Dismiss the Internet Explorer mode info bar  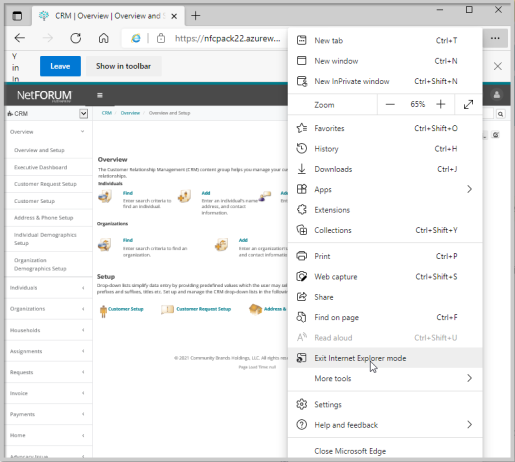(498, 66)
